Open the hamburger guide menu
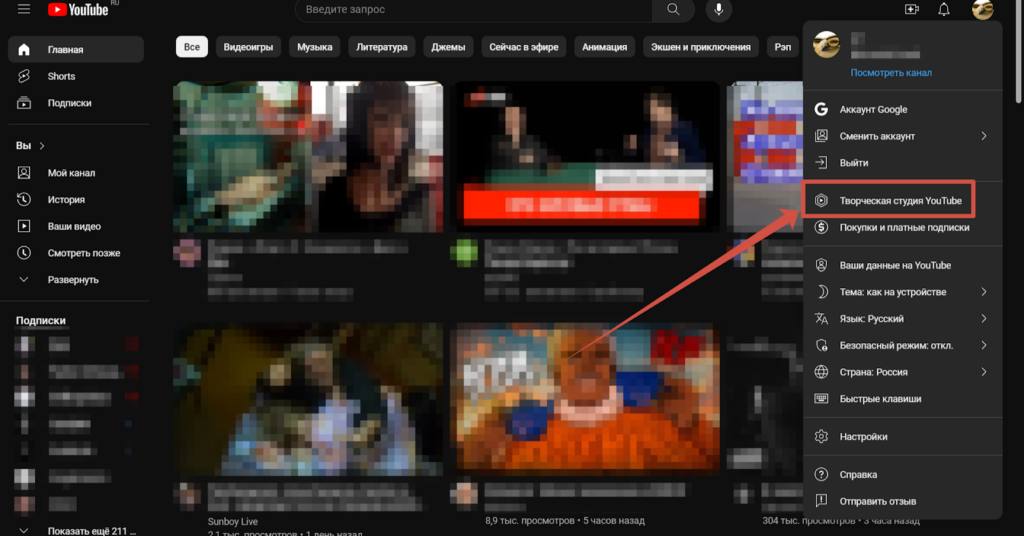Image resolution: width=1024 pixels, height=536 pixels. (x=24, y=9)
